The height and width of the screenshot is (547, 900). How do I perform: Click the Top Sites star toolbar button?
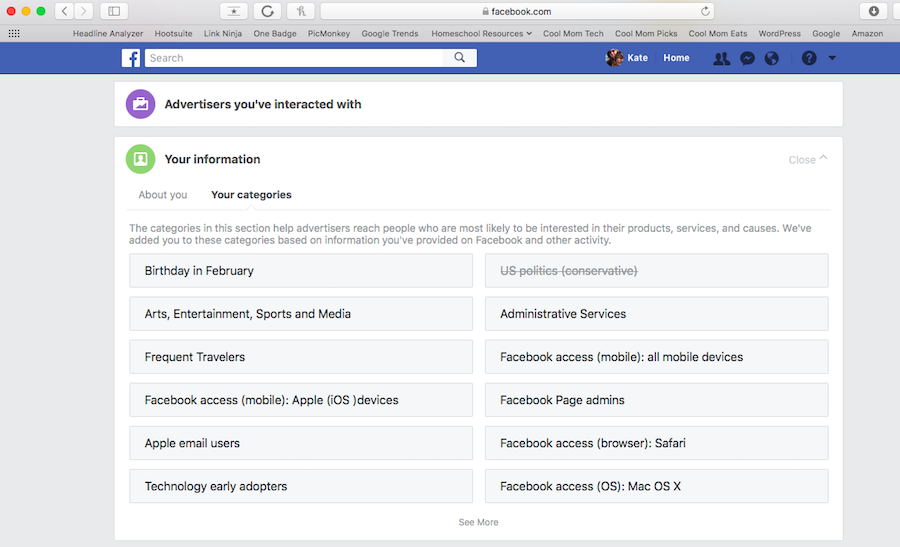coord(234,11)
